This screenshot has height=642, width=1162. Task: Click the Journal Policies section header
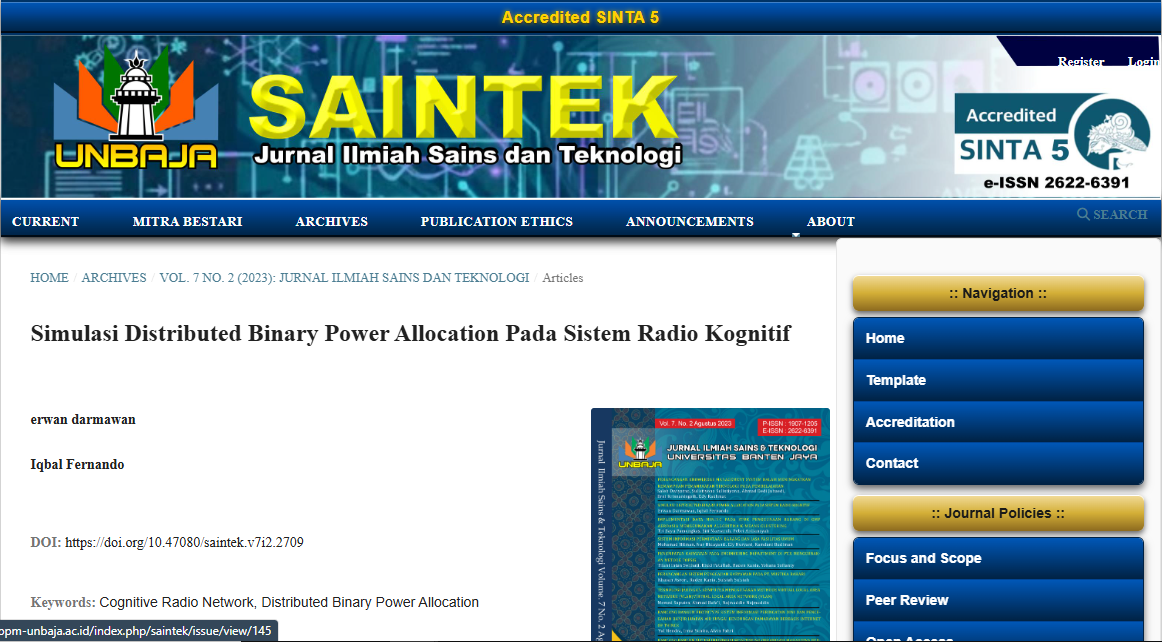998,514
